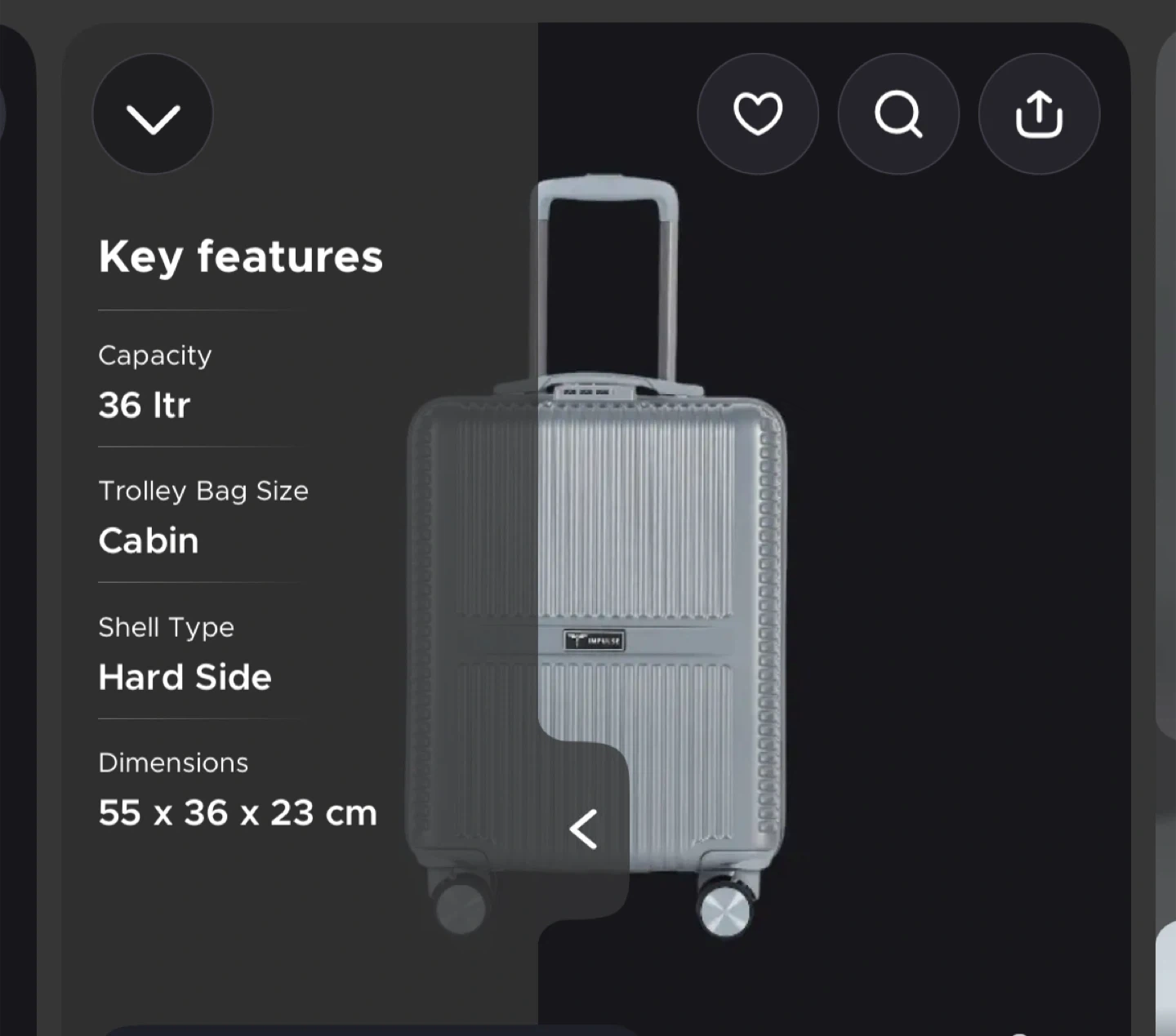This screenshot has height=1036, width=1176.
Task: Collapse the product view with the down chevron
Action: [x=153, y=113]
